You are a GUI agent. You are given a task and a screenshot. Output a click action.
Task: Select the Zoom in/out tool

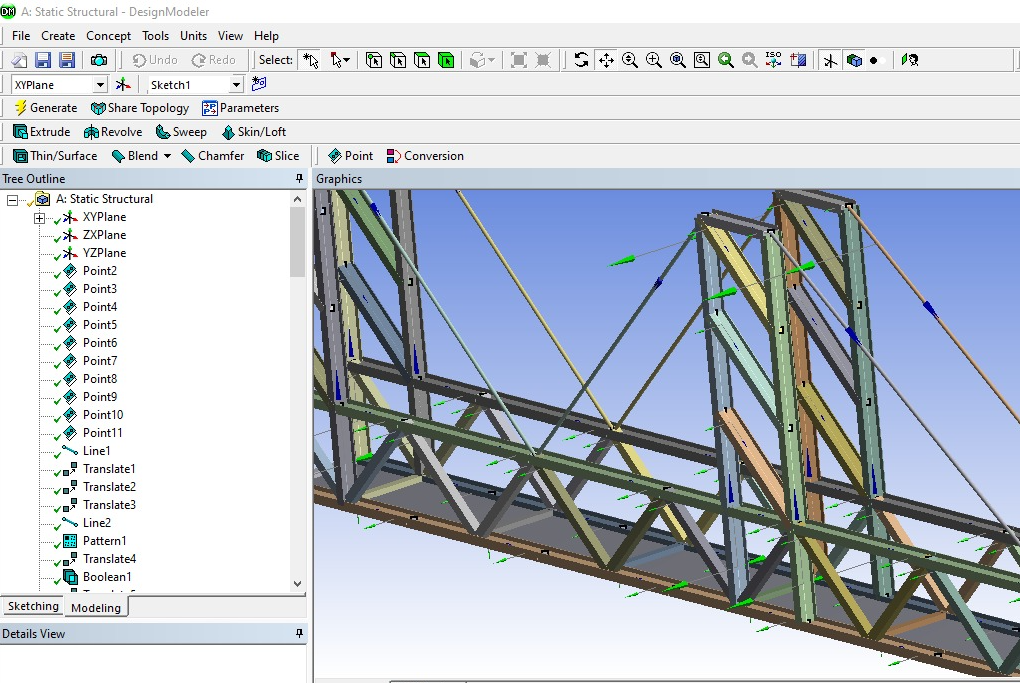[x=630, y=60]
